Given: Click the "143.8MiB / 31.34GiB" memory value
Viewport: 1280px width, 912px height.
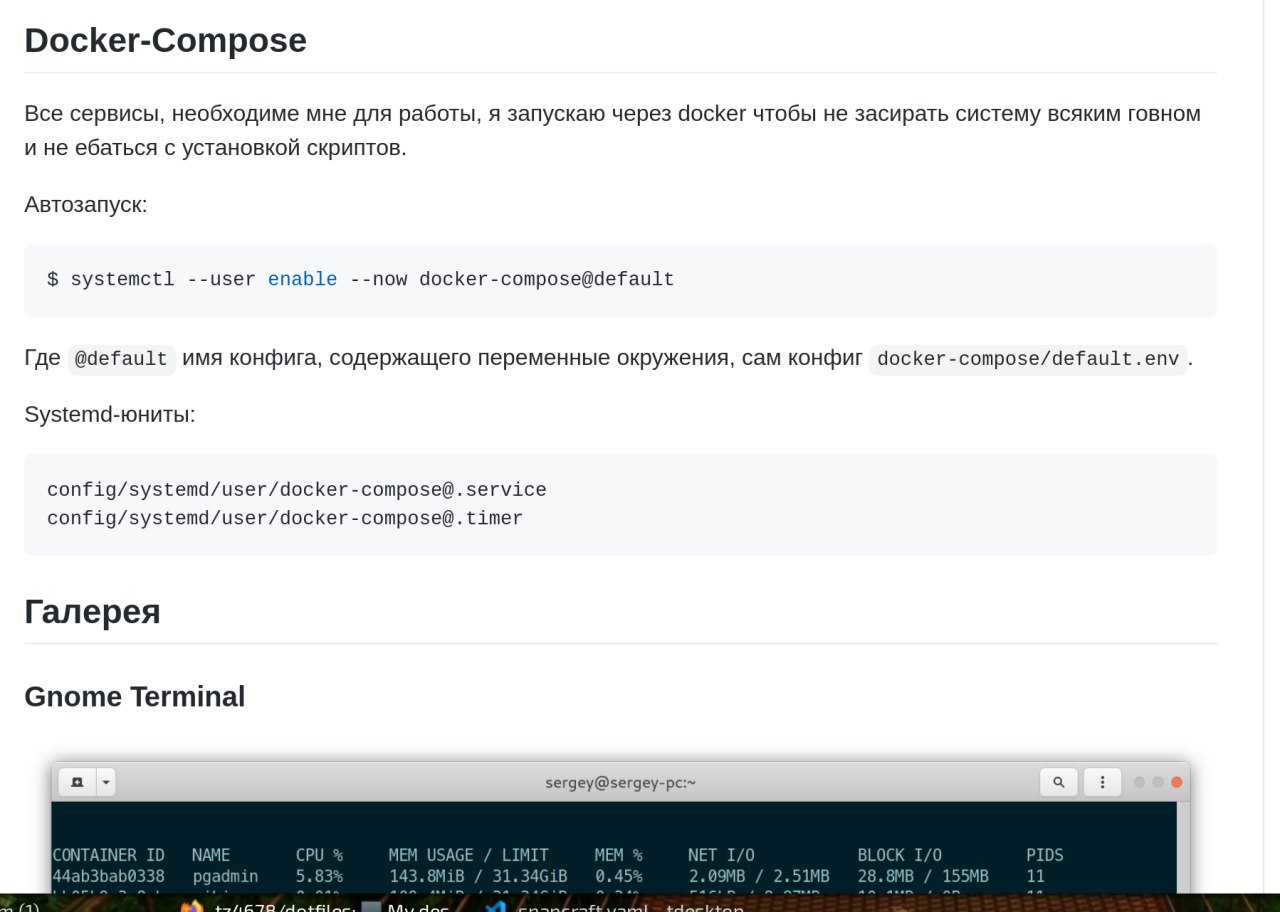Looking at the screenshot, I should [x=478, y=876].
